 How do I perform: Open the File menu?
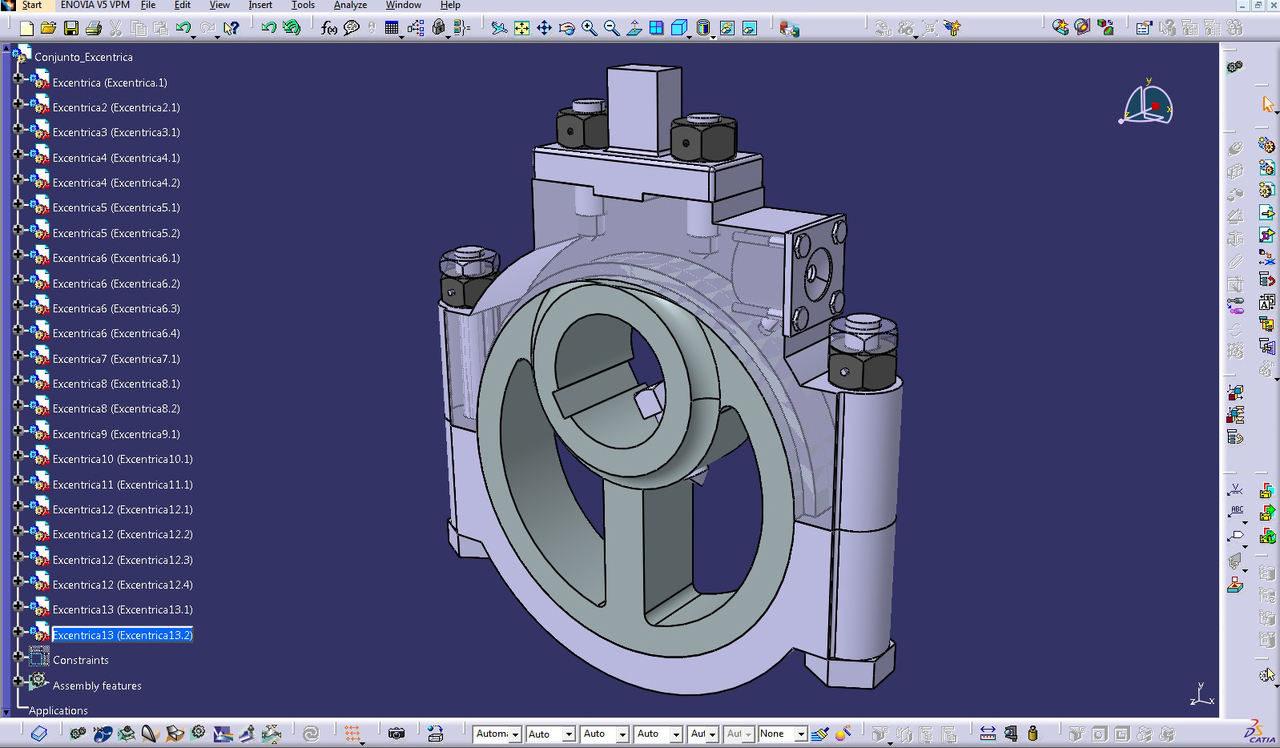[148, 5]
